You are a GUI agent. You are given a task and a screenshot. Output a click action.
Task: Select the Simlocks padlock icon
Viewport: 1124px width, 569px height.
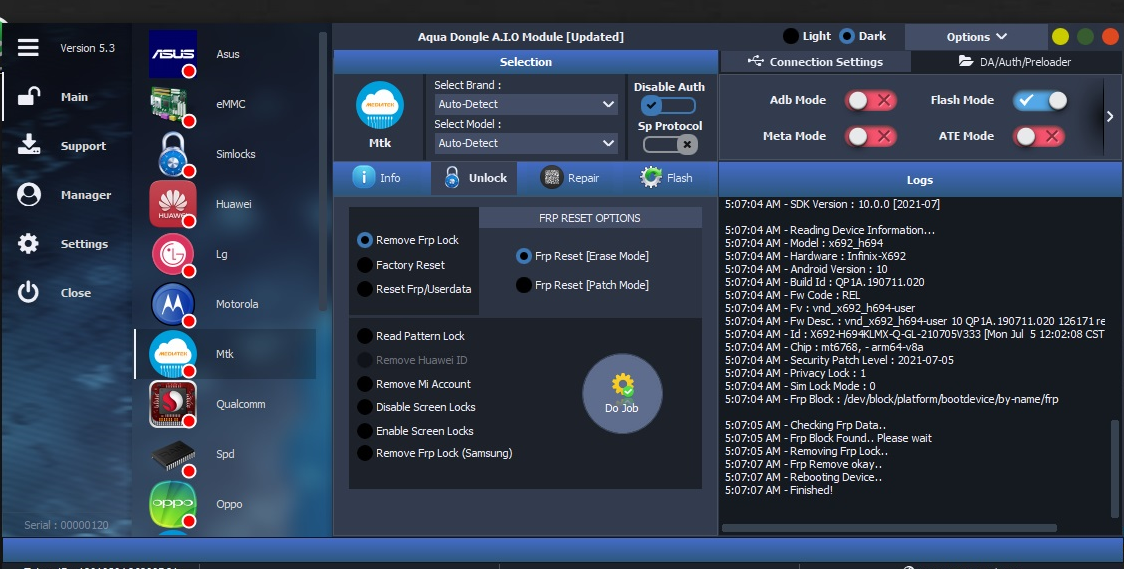173,153
